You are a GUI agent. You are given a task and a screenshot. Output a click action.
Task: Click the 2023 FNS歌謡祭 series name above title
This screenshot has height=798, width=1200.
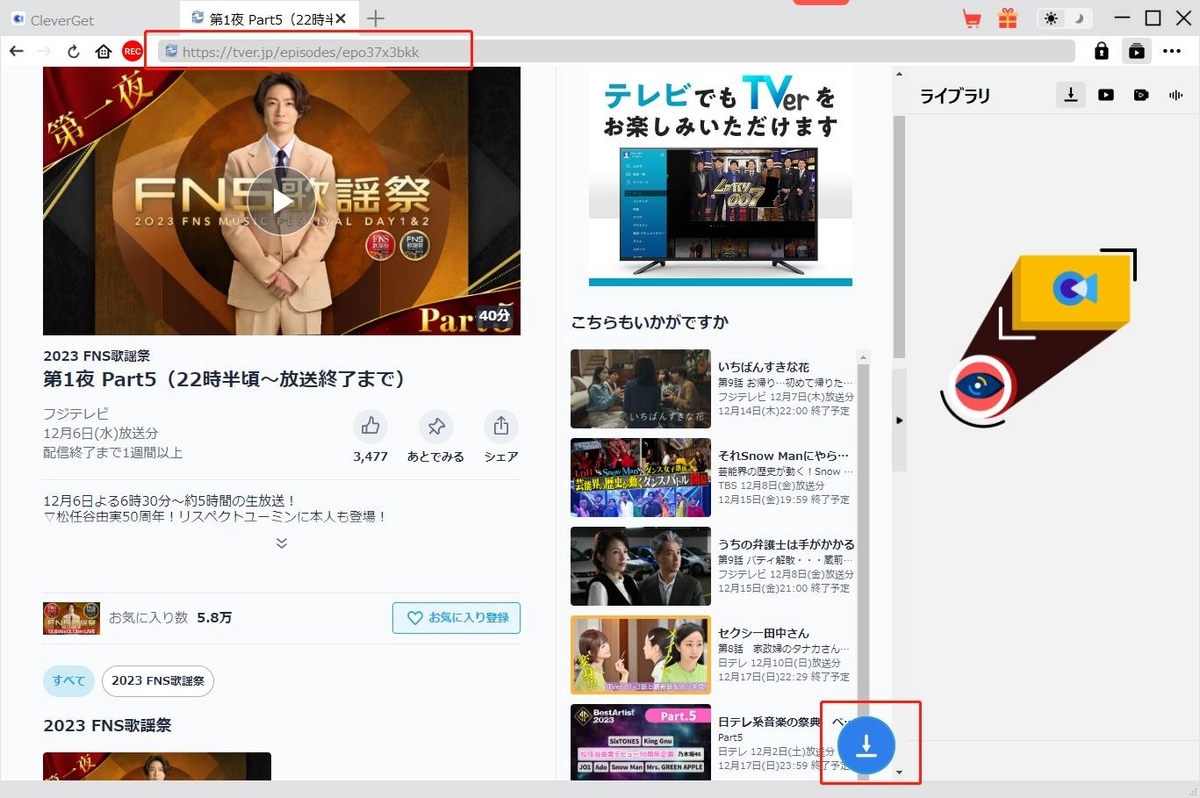point(95,356)
